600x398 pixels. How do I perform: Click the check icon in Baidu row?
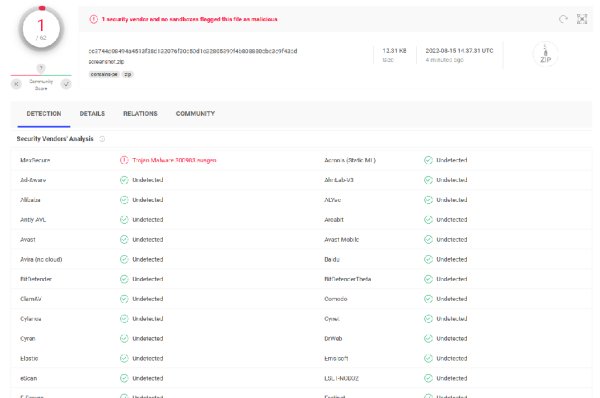[x=428, y=259]
